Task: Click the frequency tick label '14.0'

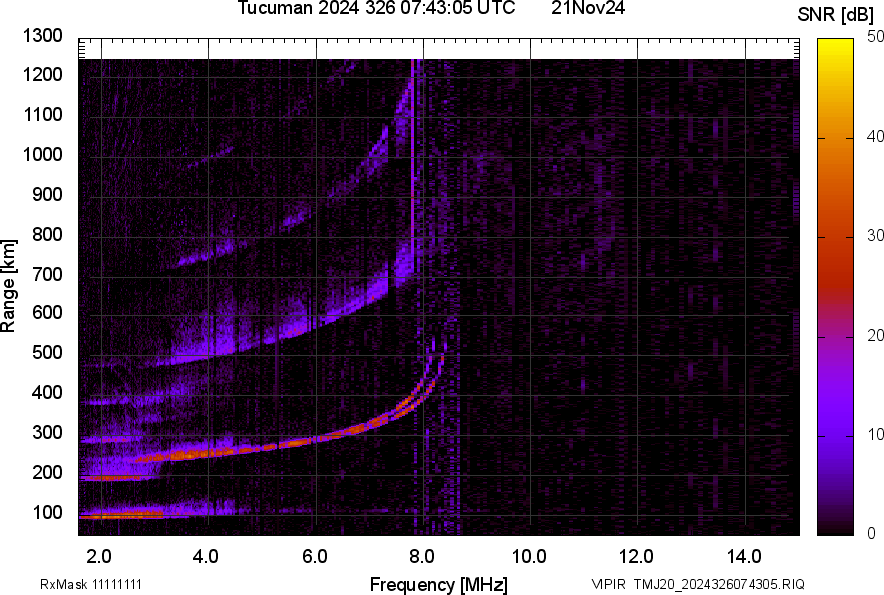Action: (744, 557)
